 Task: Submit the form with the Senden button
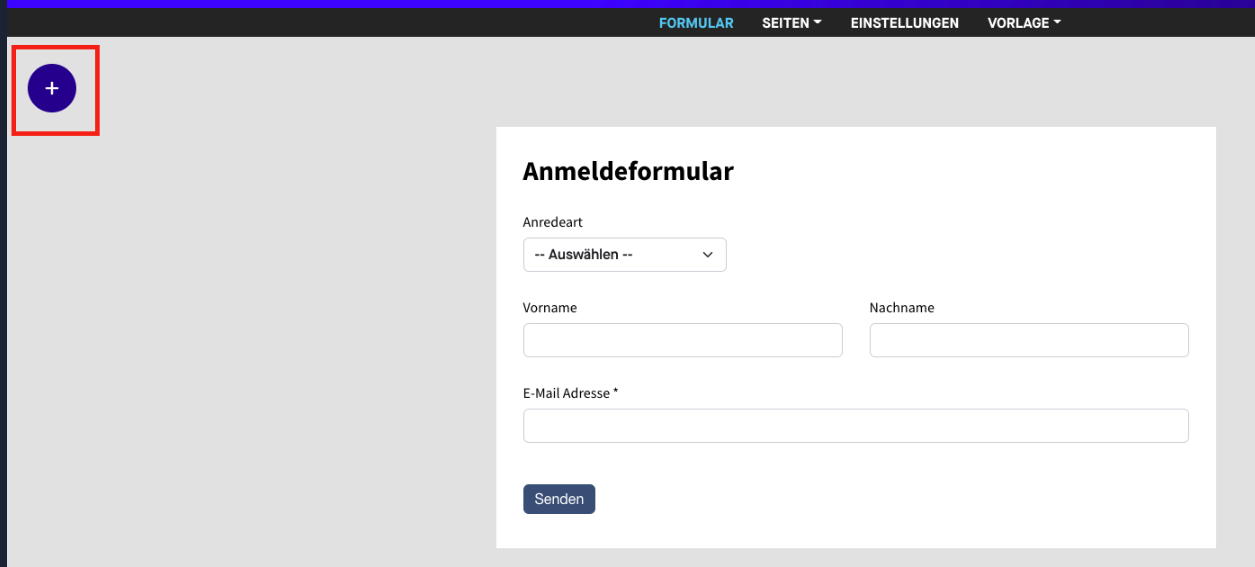pos(559,499)
